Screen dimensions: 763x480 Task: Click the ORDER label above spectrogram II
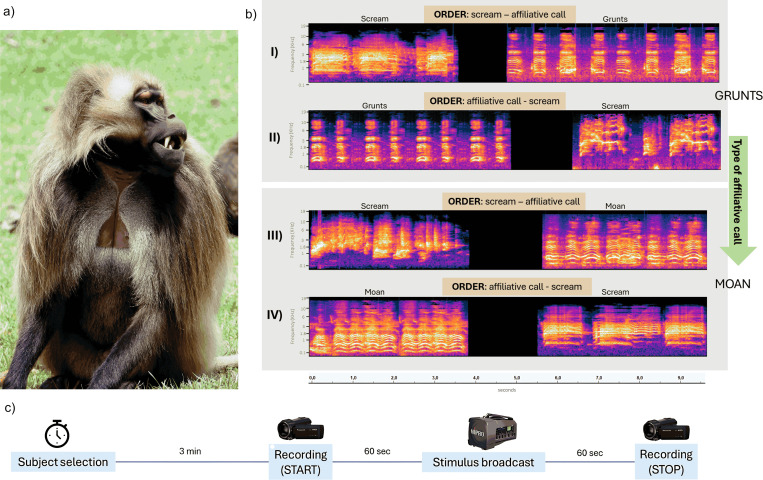[x=494, y=101]
